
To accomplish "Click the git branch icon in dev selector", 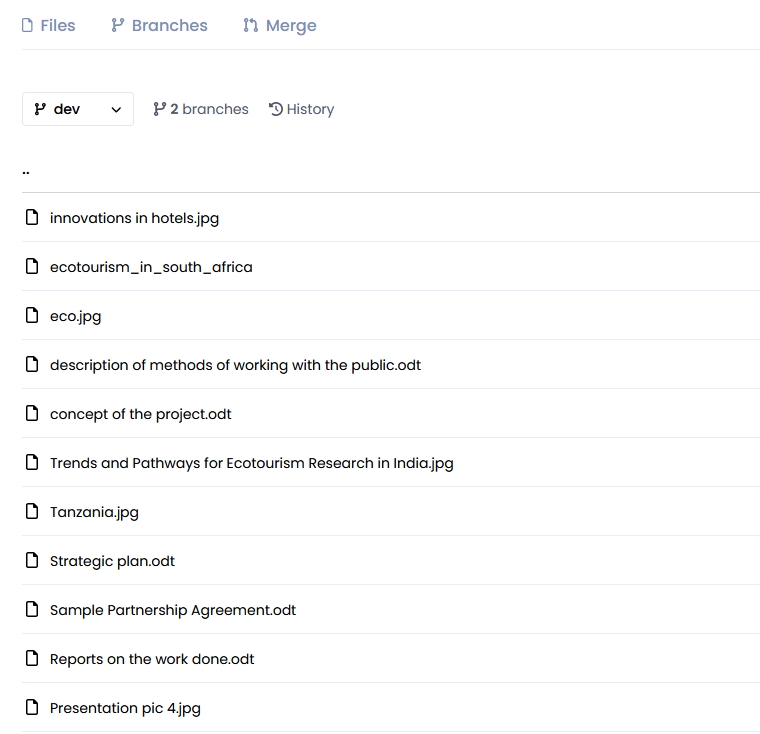I will [x=40, y=109].
